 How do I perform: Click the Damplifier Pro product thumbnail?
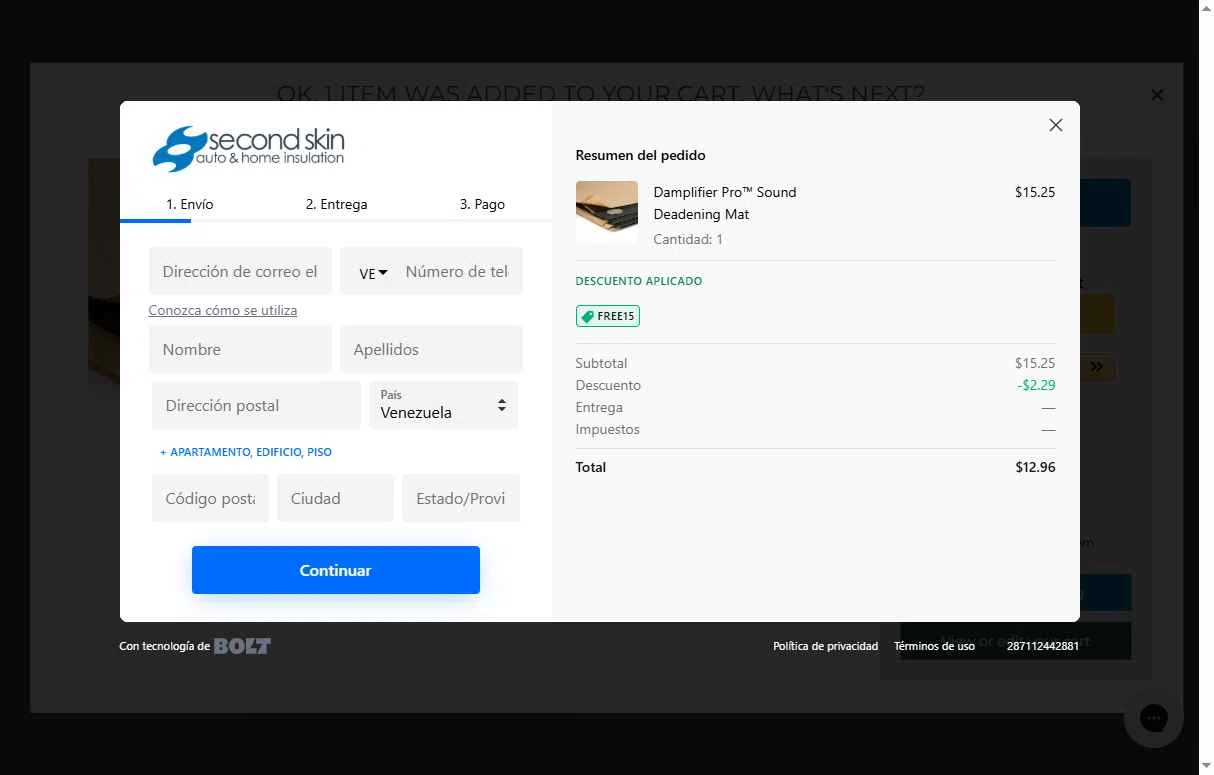point(607,210)
